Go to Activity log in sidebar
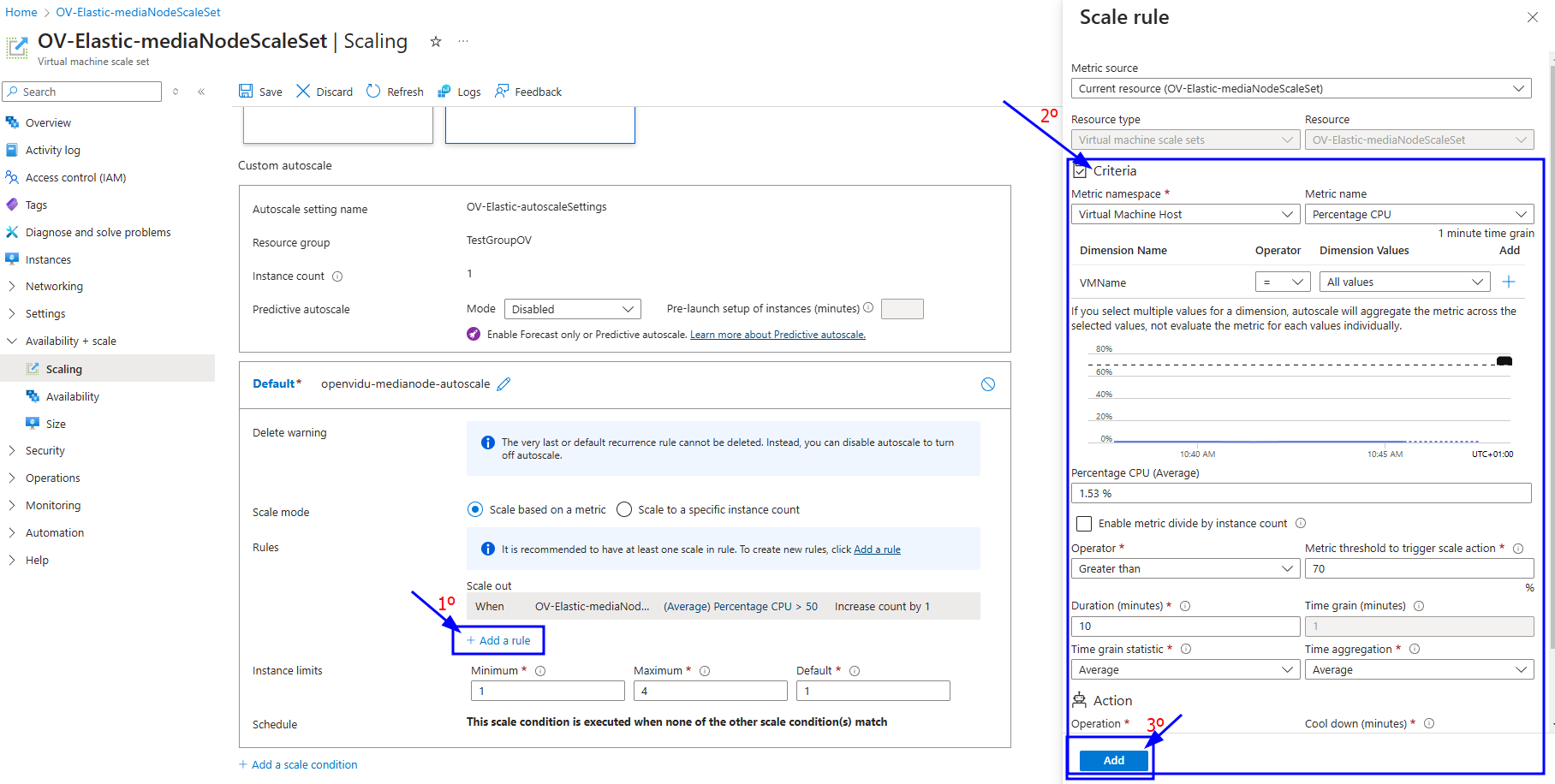Image resolution: width=1555 pixels, height=784 pixels. click(53, 151)
